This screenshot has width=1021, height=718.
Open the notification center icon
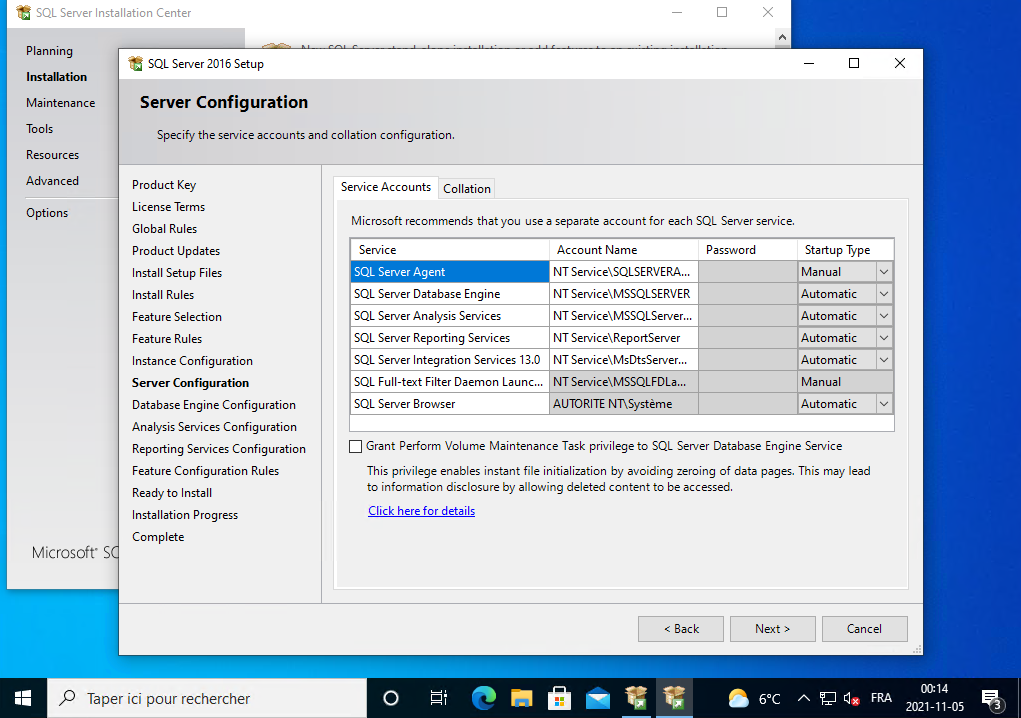pos(991,698)
